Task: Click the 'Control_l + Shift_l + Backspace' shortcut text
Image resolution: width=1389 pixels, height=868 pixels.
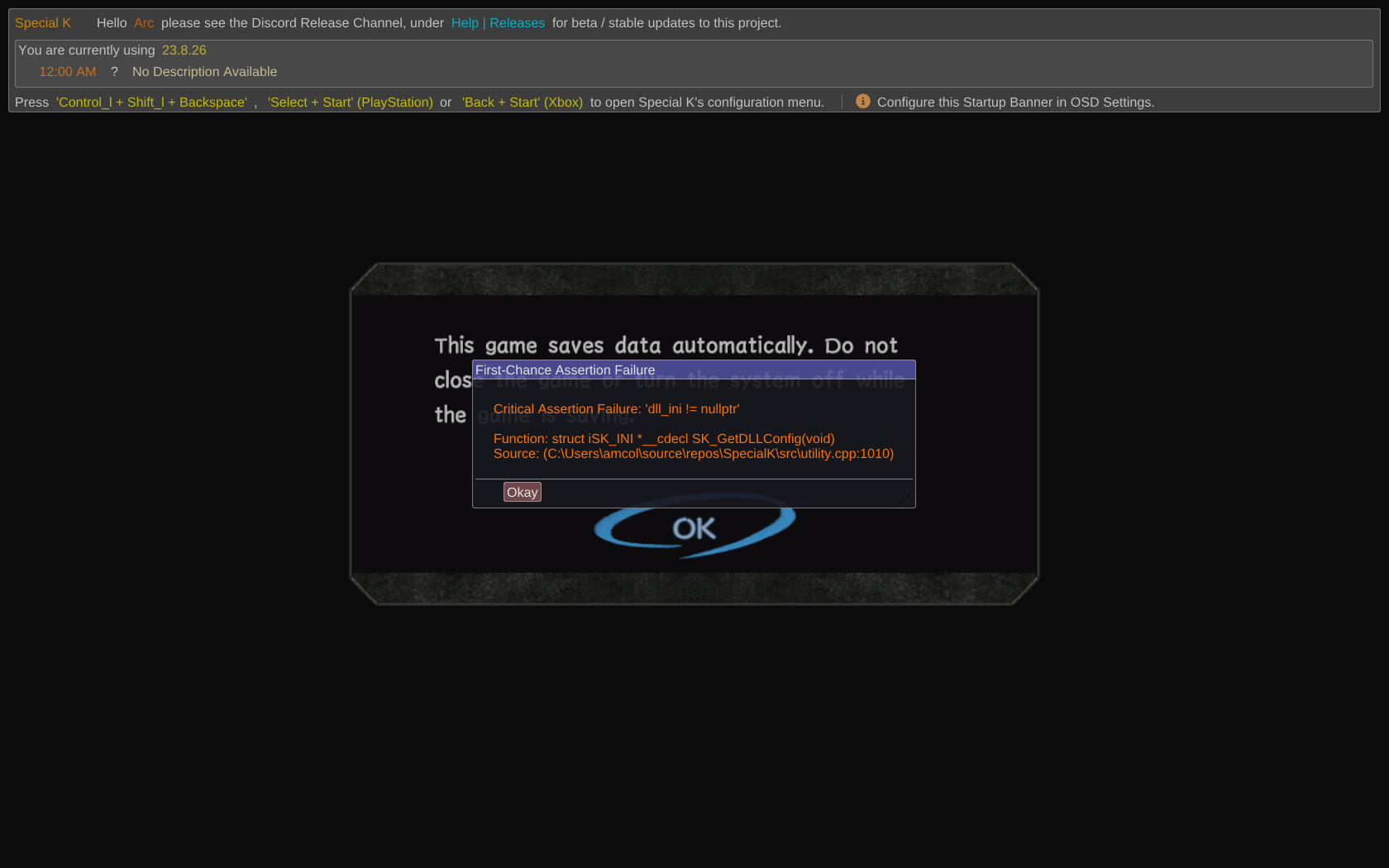Action: [151, 102]
